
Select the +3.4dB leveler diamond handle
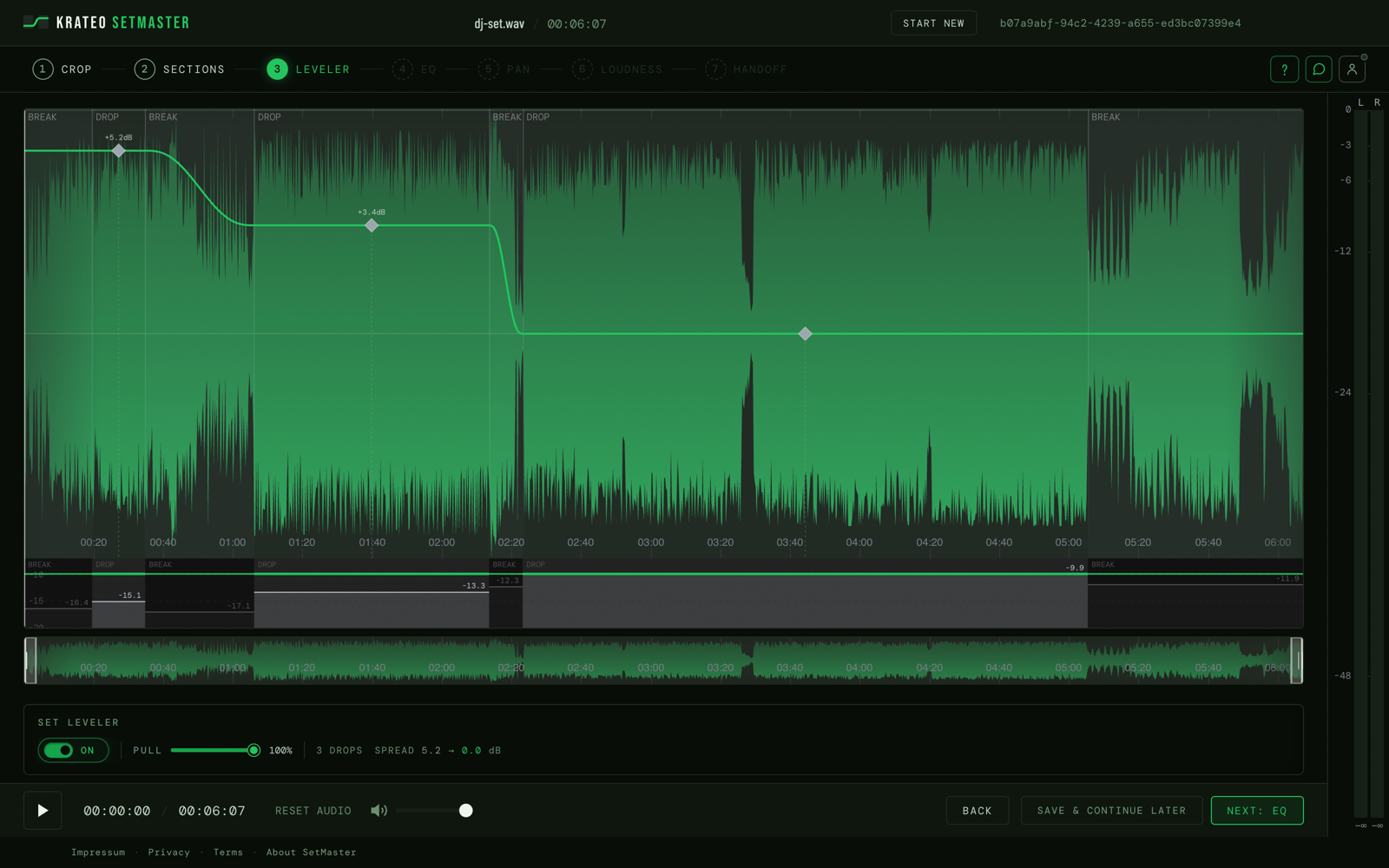click(x=372, y=226)
